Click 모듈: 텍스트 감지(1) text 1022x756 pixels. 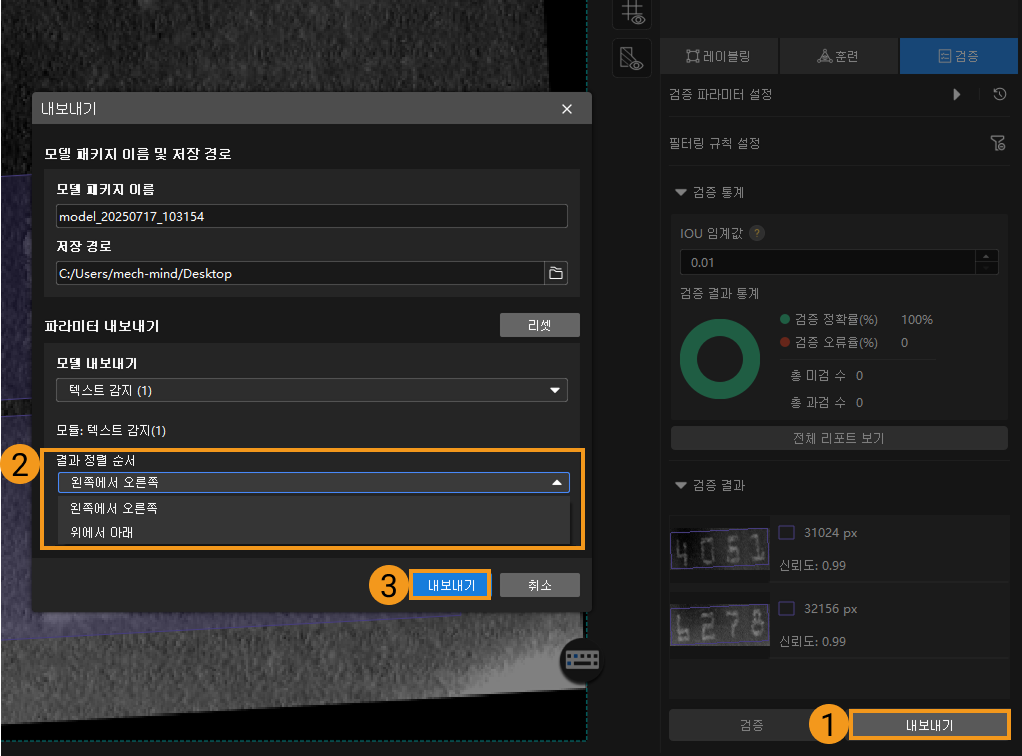coord(111,430)
